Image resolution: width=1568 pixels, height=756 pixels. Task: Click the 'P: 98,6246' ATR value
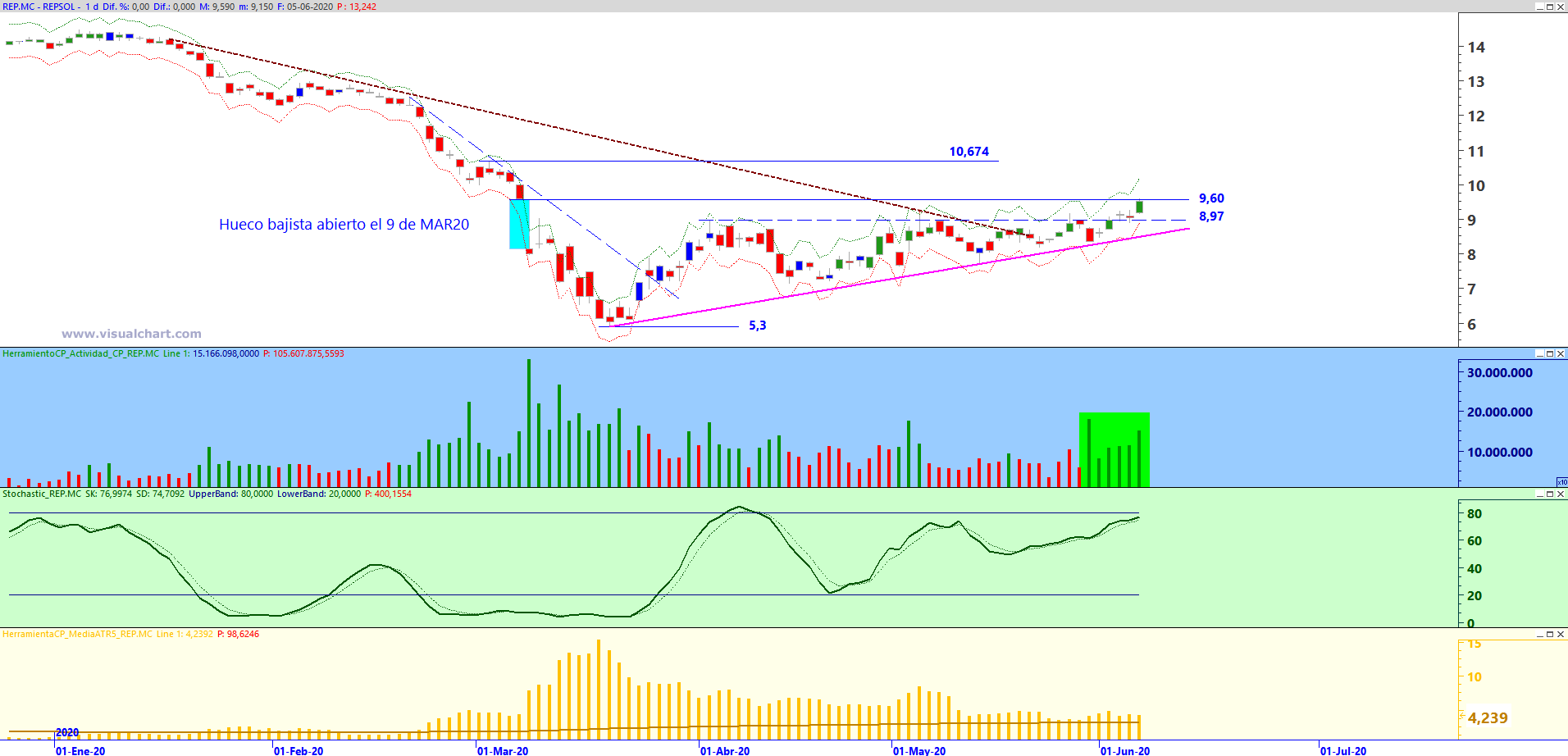point(238,634)
